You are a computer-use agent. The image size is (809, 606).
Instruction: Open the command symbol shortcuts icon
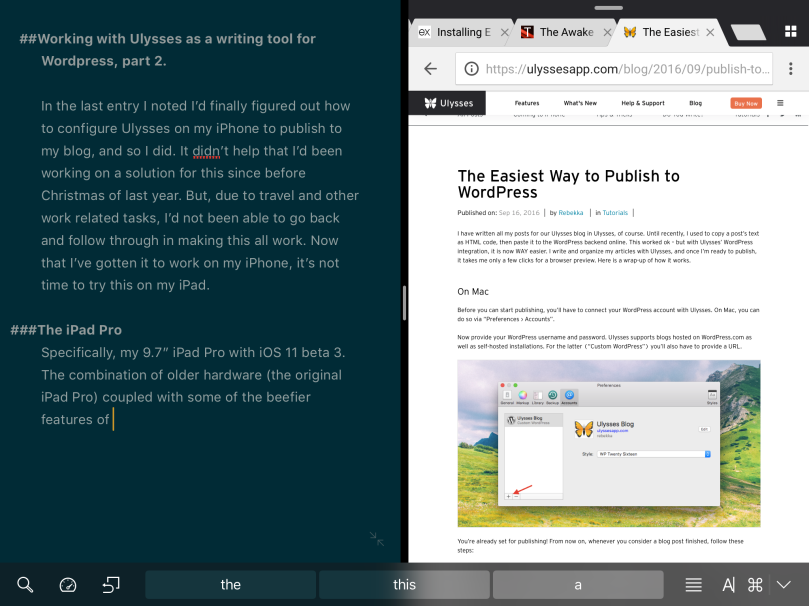tap(755, 585)
